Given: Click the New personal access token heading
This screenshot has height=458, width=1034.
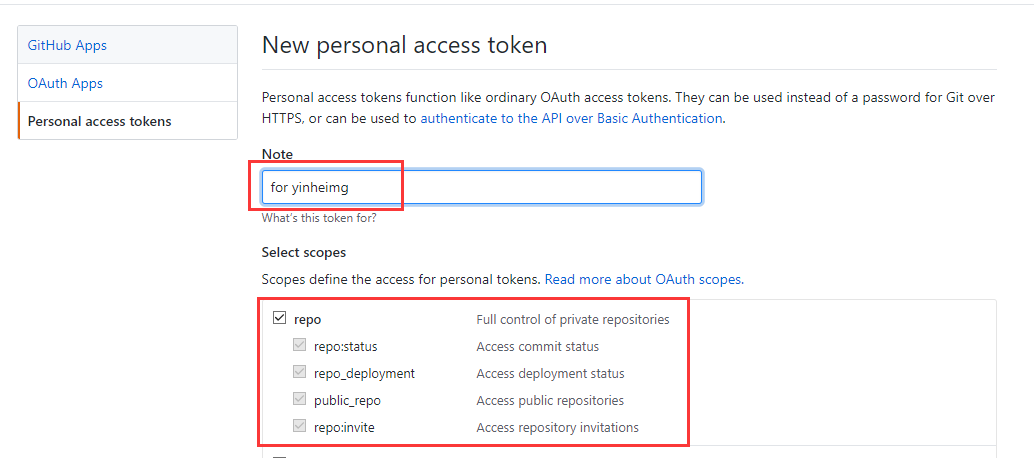Looking at the screenshot, I should 404,45.
